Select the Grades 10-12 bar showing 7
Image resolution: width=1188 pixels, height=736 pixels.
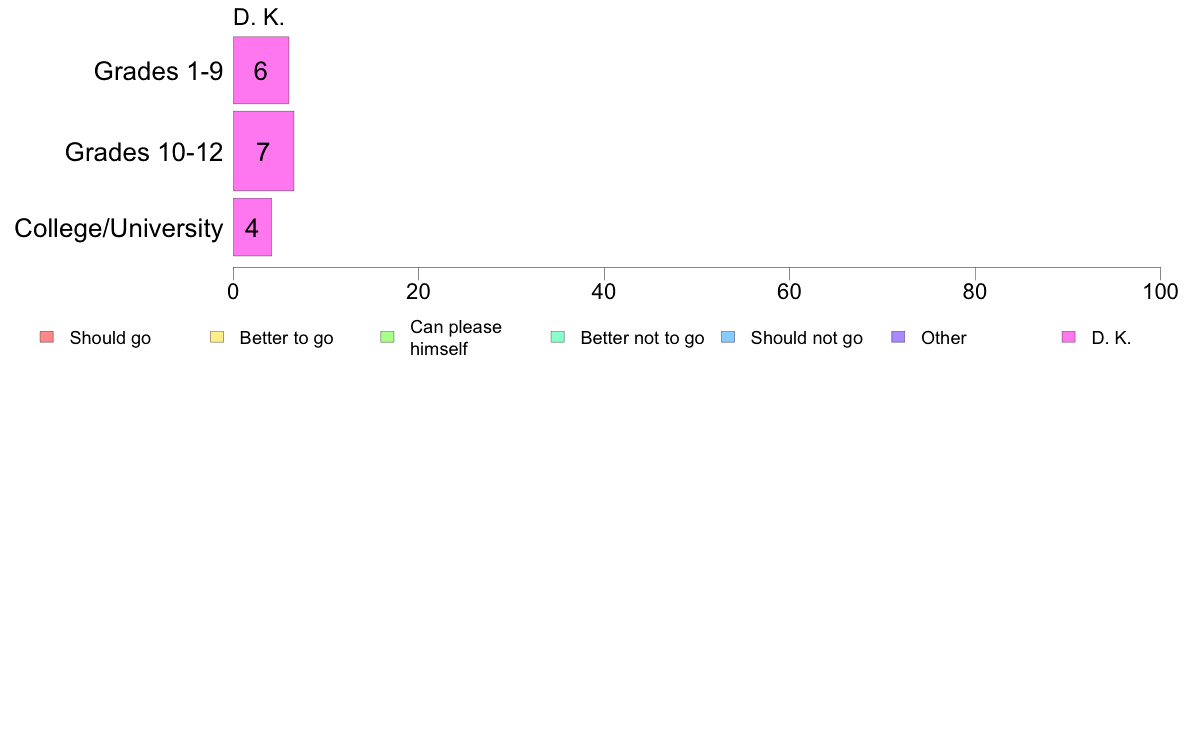coord(263,152)
